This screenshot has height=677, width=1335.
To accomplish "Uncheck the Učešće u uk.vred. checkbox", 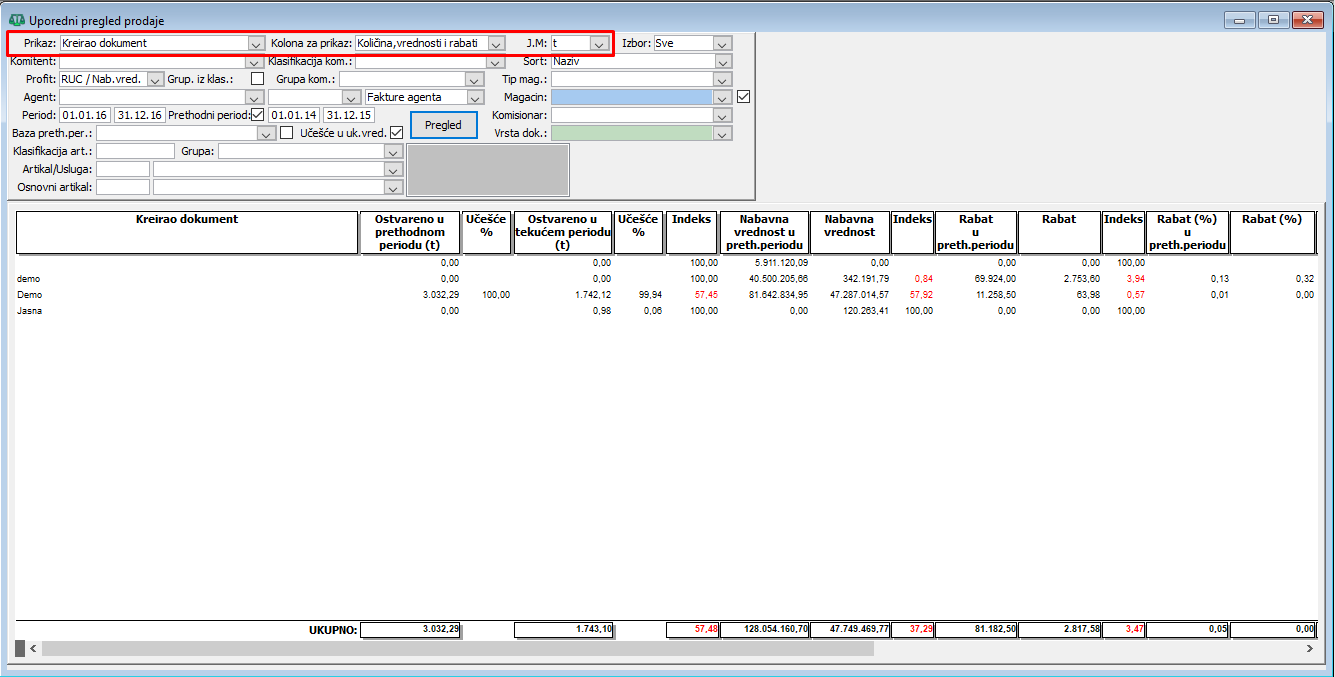I will pos(396,132).
